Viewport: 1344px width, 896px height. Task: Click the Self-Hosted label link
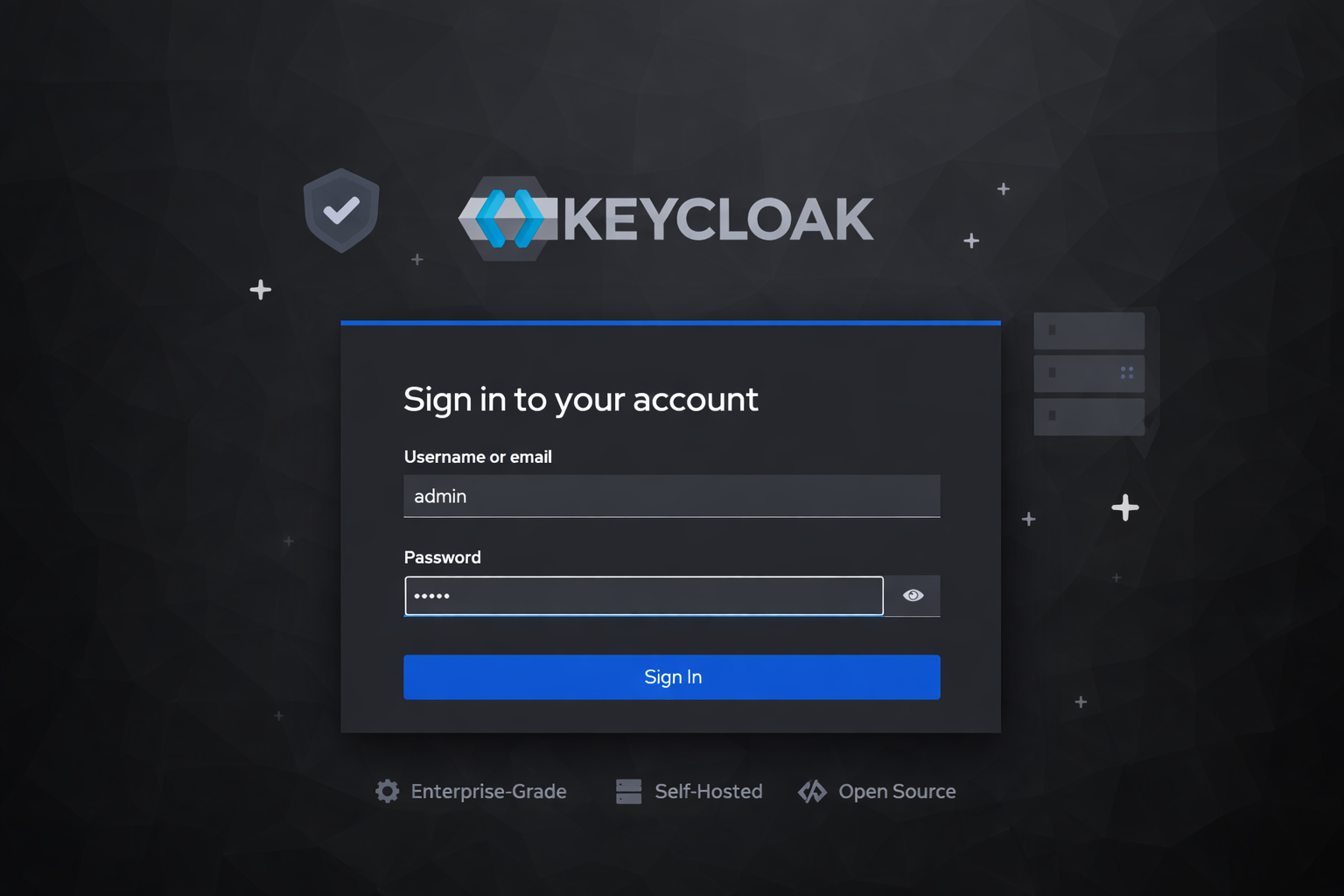click(708, 791)
